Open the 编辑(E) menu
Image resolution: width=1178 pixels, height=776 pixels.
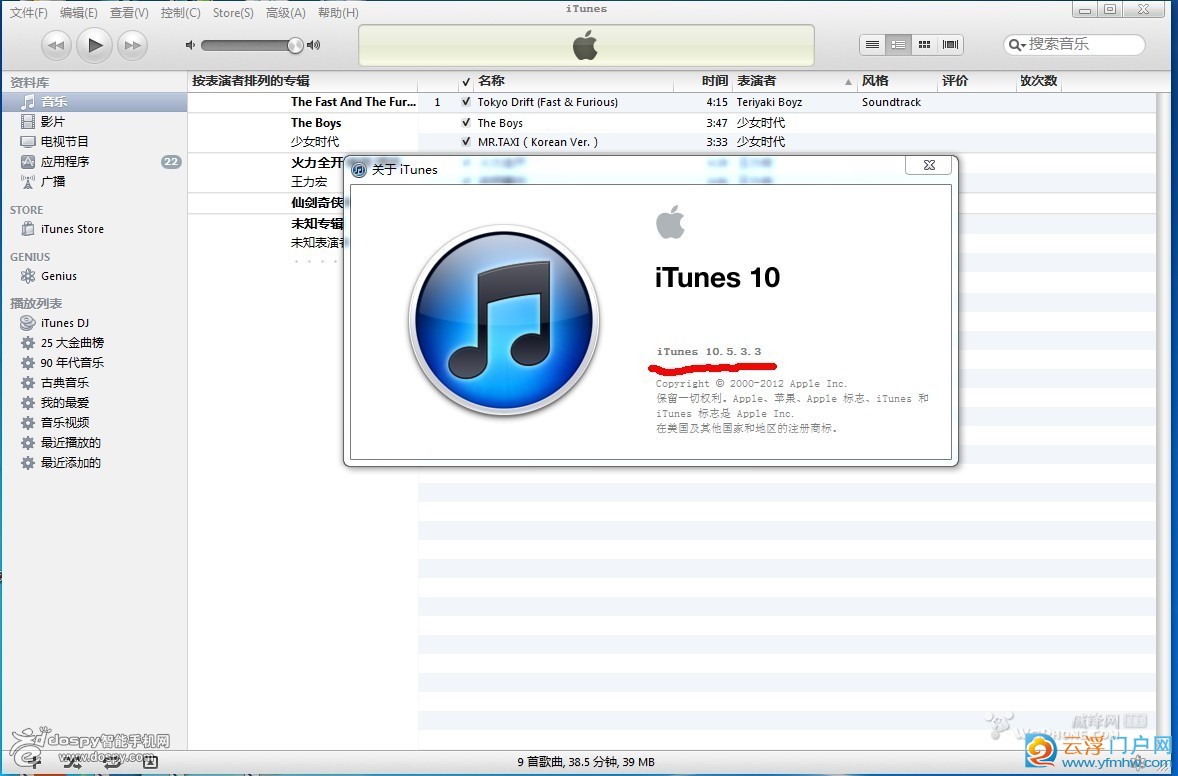pyautogui.click(x=79, y=13)
